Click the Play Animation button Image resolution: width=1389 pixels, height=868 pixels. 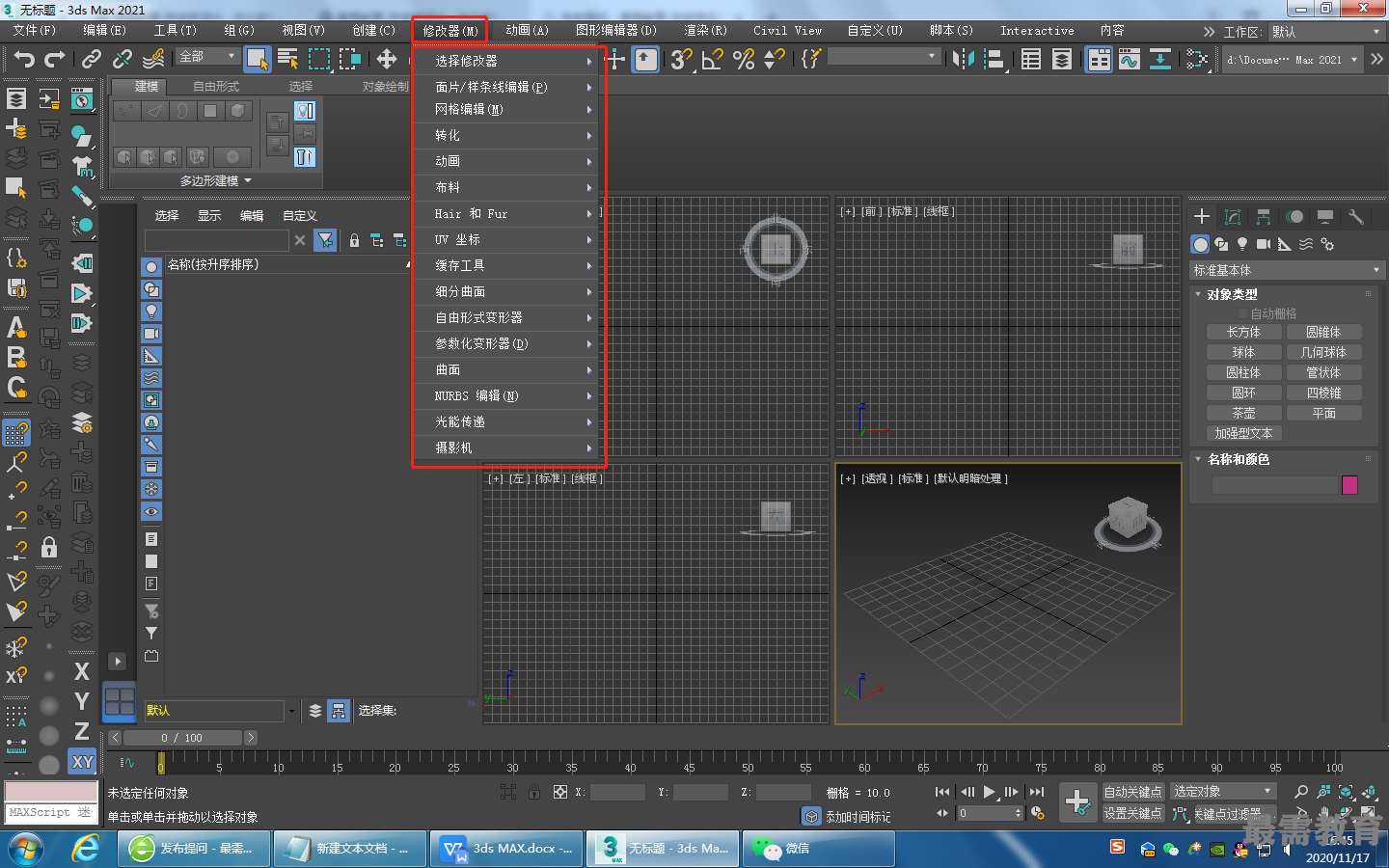point(989,792)
